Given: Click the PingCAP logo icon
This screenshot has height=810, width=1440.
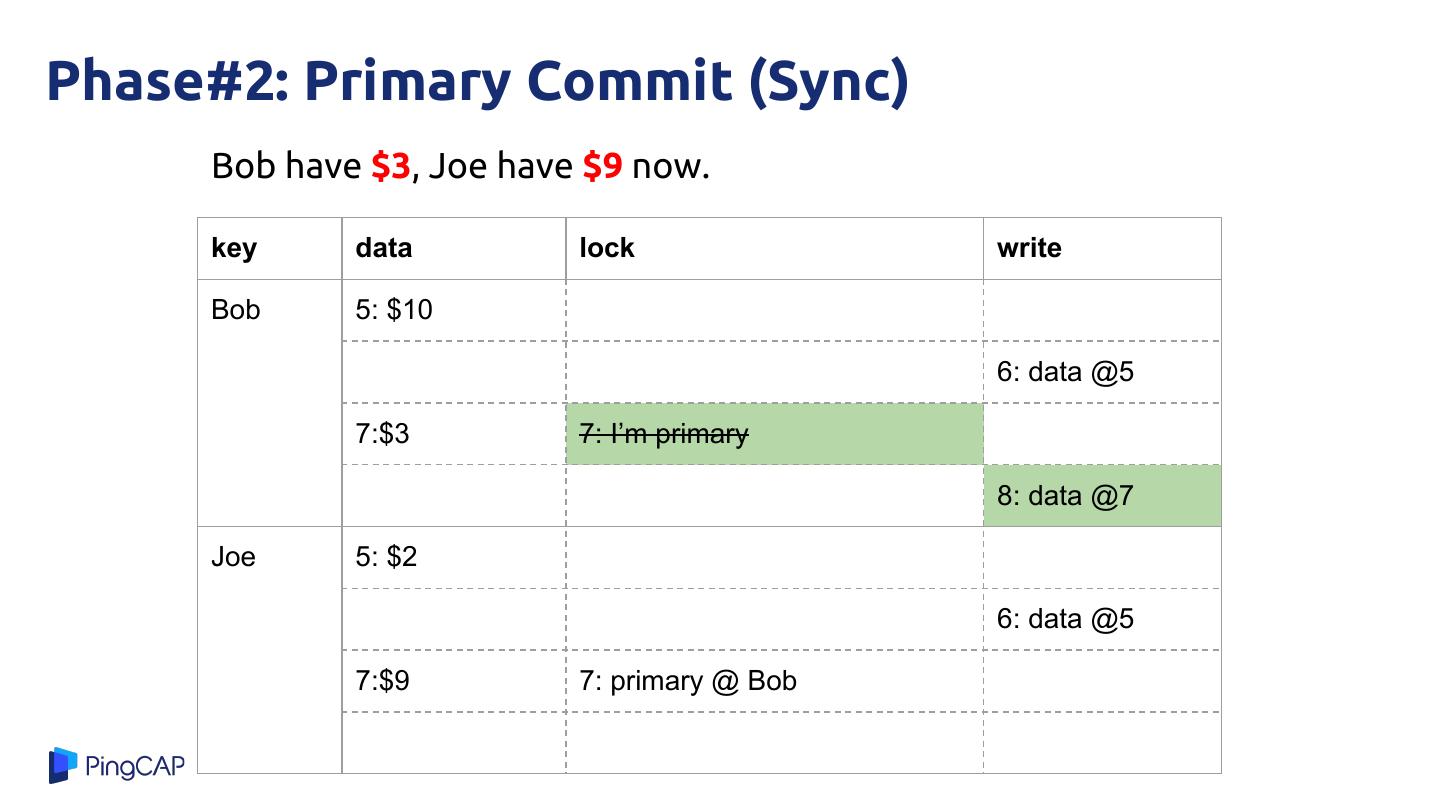Looking at the screenshot, I should pyautogui.click(x=63, y=765).
